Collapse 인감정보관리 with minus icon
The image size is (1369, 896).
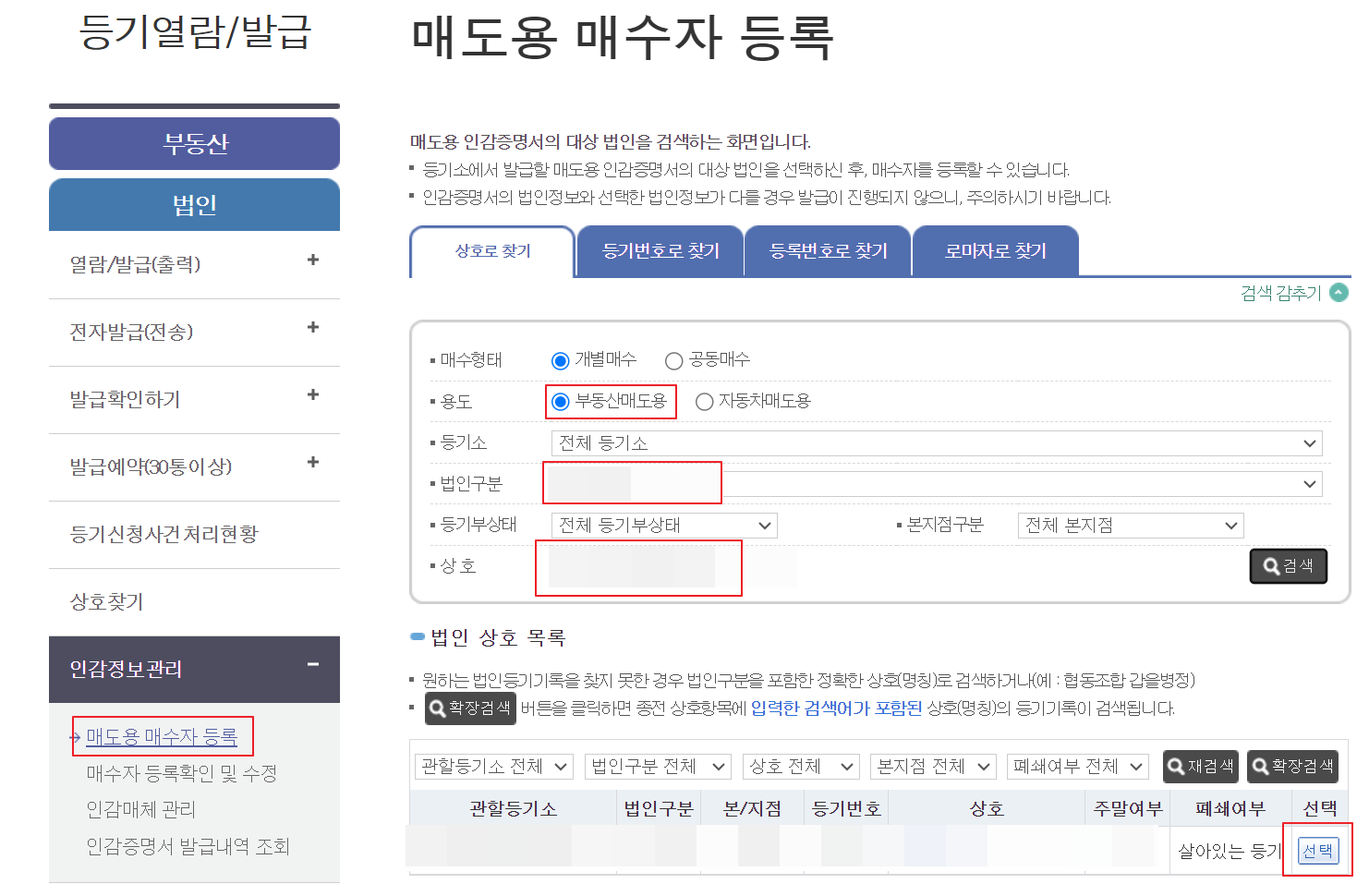tap(313, 664)
